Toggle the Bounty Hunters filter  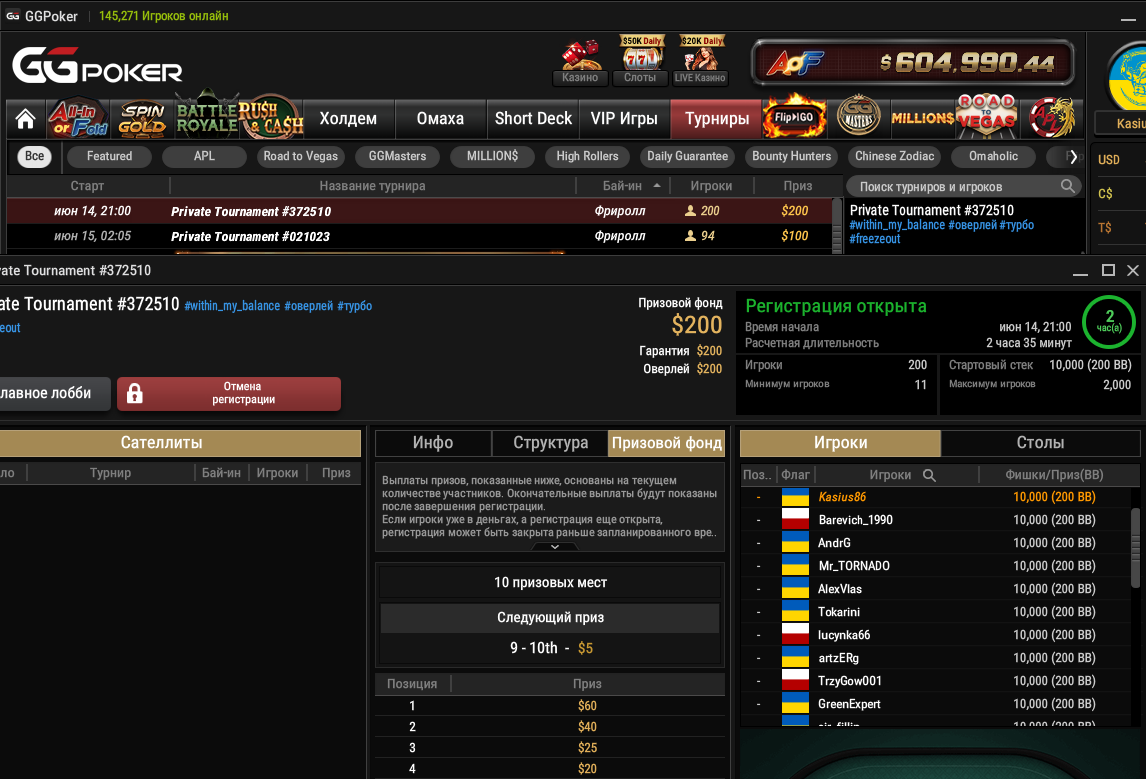(792, 156)
